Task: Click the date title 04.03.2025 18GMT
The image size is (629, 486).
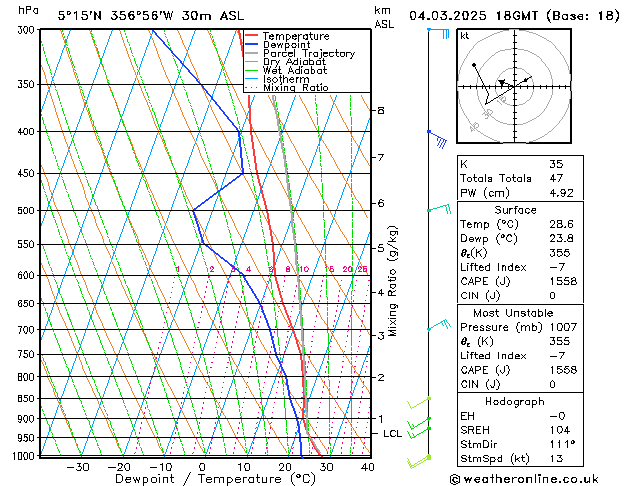Action: point(509,15)
